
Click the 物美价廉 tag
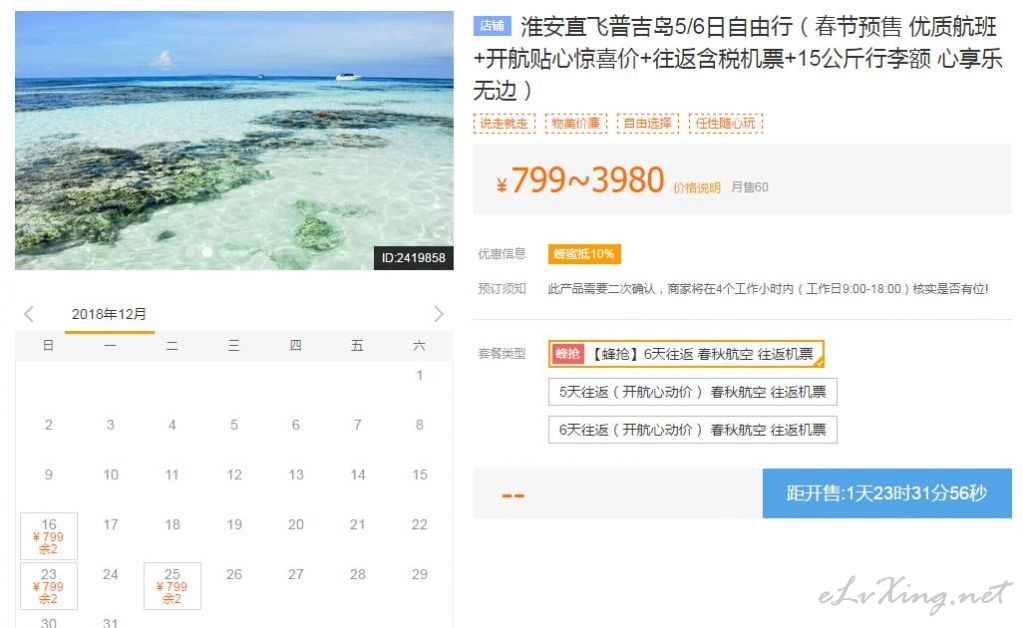pyautogui.click(x=575, y=123)
